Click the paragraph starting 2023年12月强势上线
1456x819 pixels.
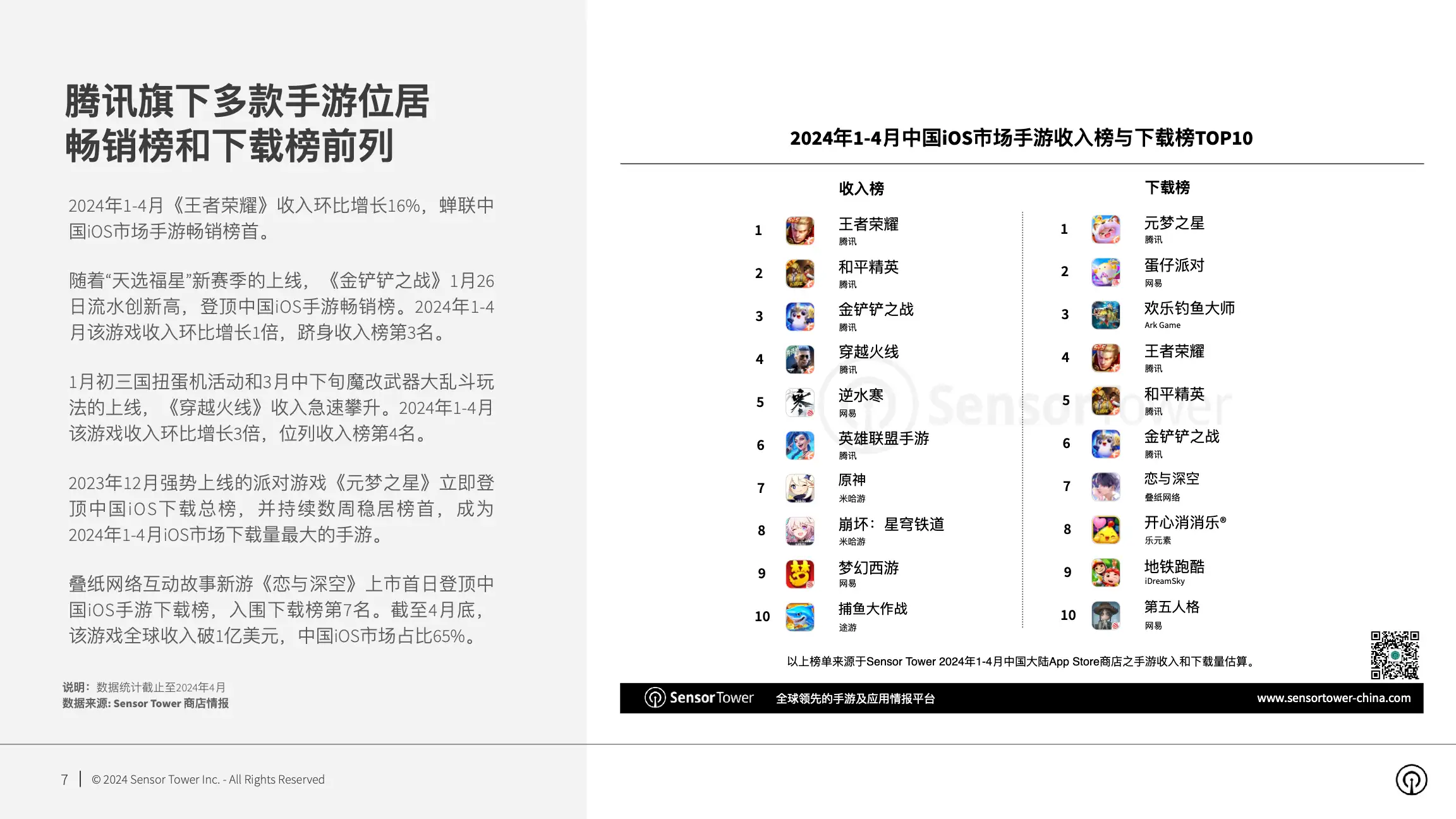tap(281, 509)
